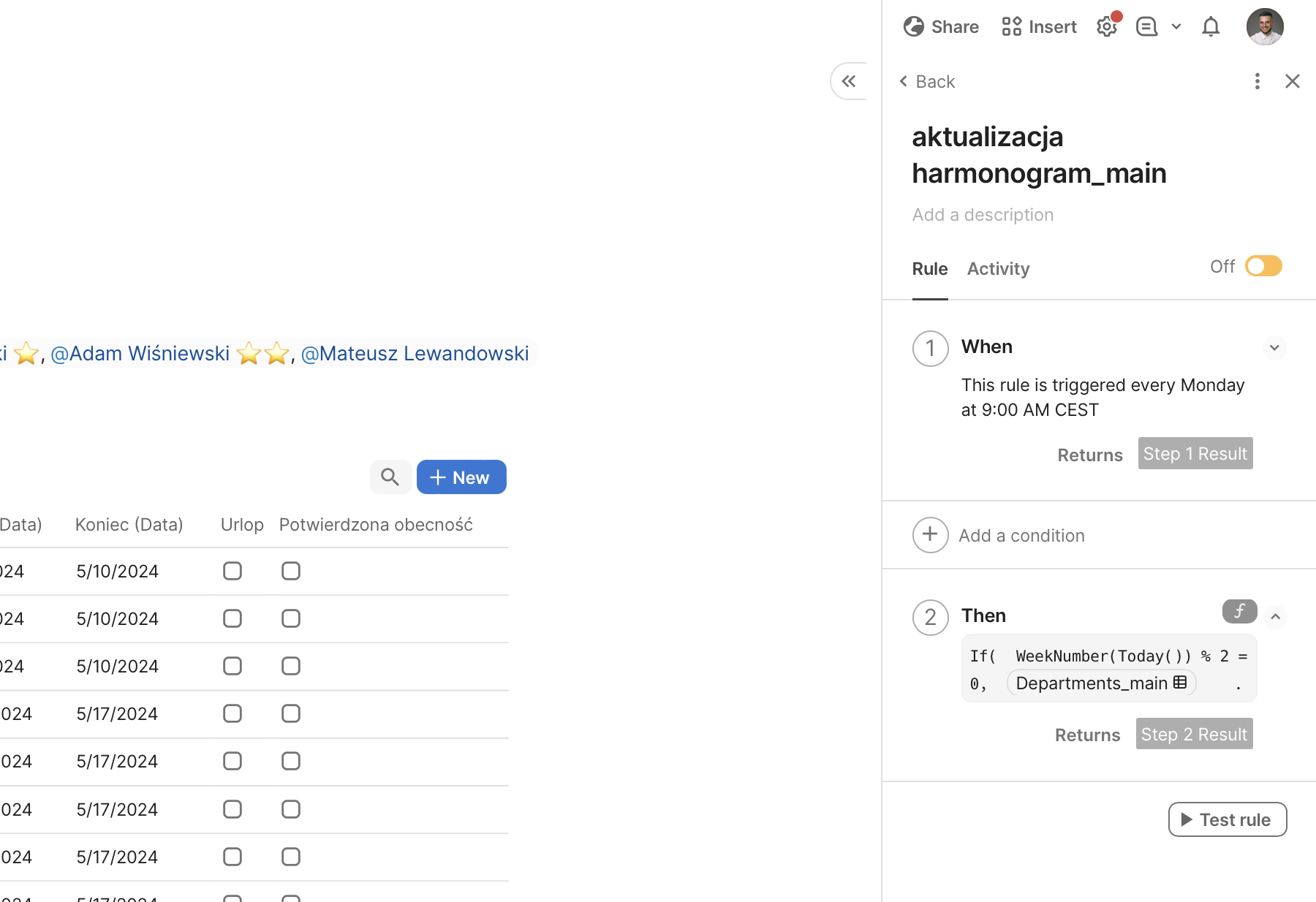Turn on the rule toggle switch
Image resolution: width=1316 pixels, height=902 pixels.
point(1263,266)
